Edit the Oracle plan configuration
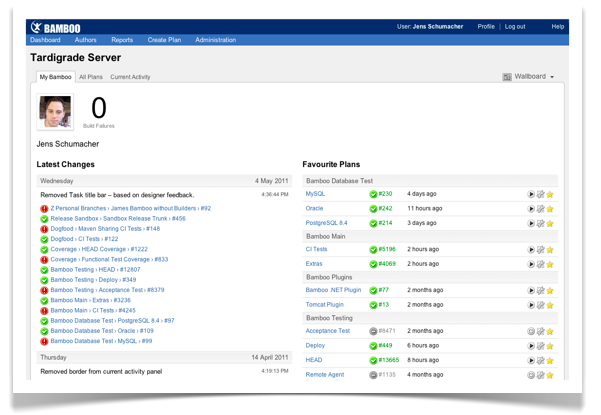601x415 pixels. 540,209
